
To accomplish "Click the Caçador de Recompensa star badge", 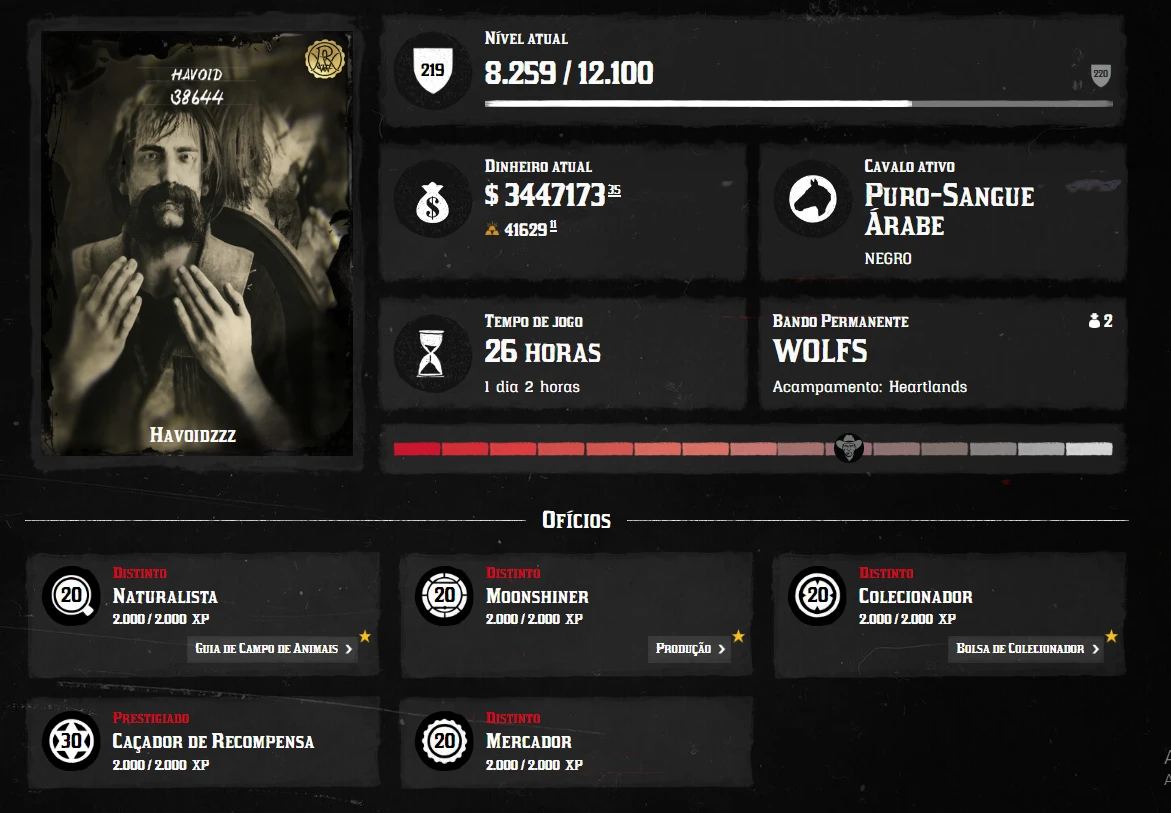I will click(71, 741).
